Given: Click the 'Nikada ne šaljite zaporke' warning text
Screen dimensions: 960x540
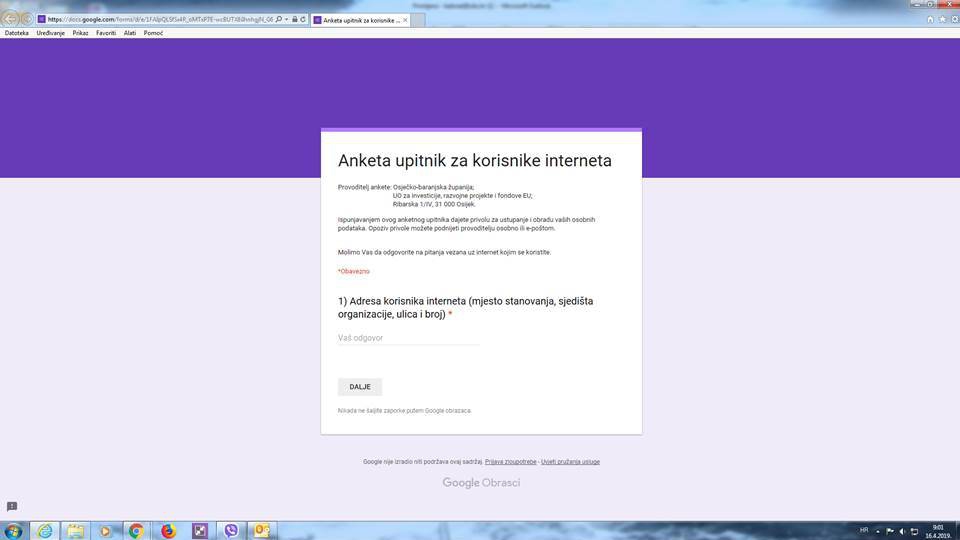Looking at the screenshot, I should point(405,411).
